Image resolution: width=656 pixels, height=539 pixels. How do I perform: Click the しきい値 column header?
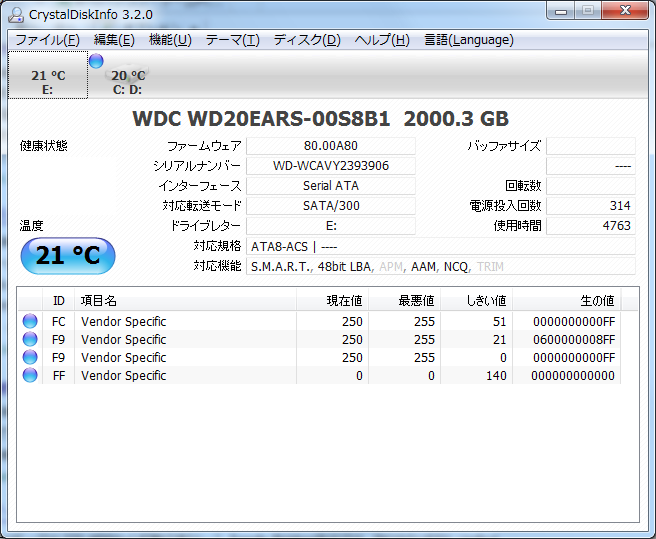tap(477, 300)
